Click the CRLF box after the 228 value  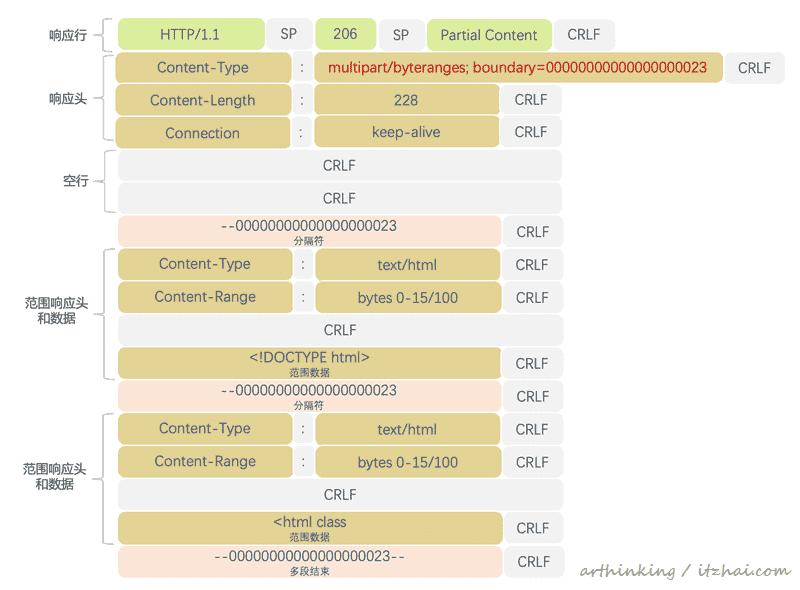click(x=531, y=100)
